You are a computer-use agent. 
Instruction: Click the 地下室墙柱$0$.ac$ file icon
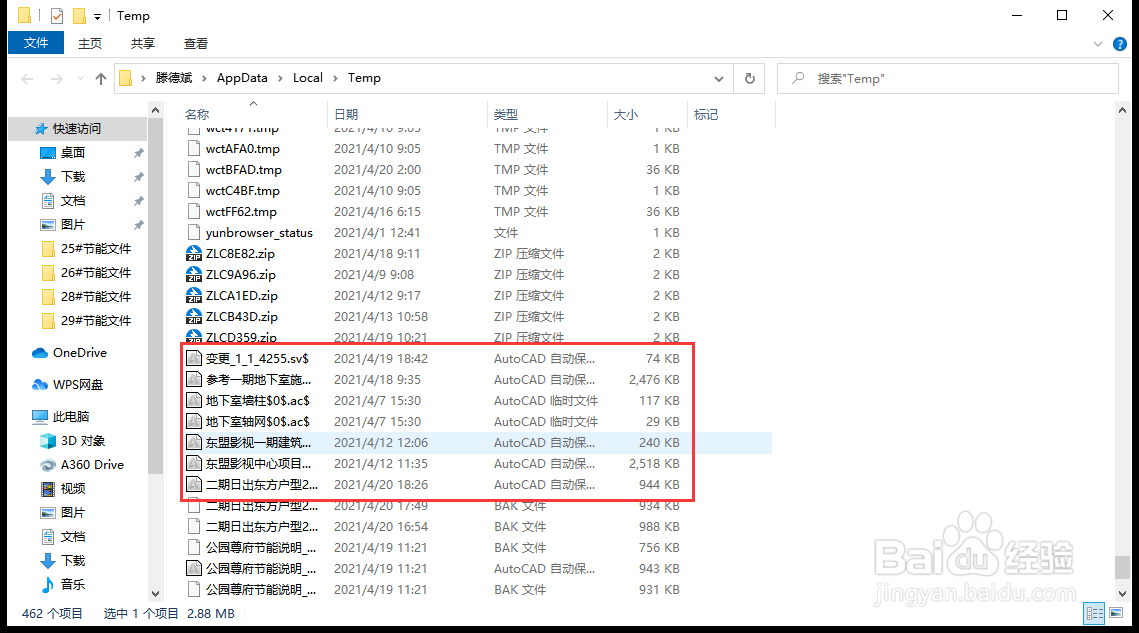(x=194, y=400)
